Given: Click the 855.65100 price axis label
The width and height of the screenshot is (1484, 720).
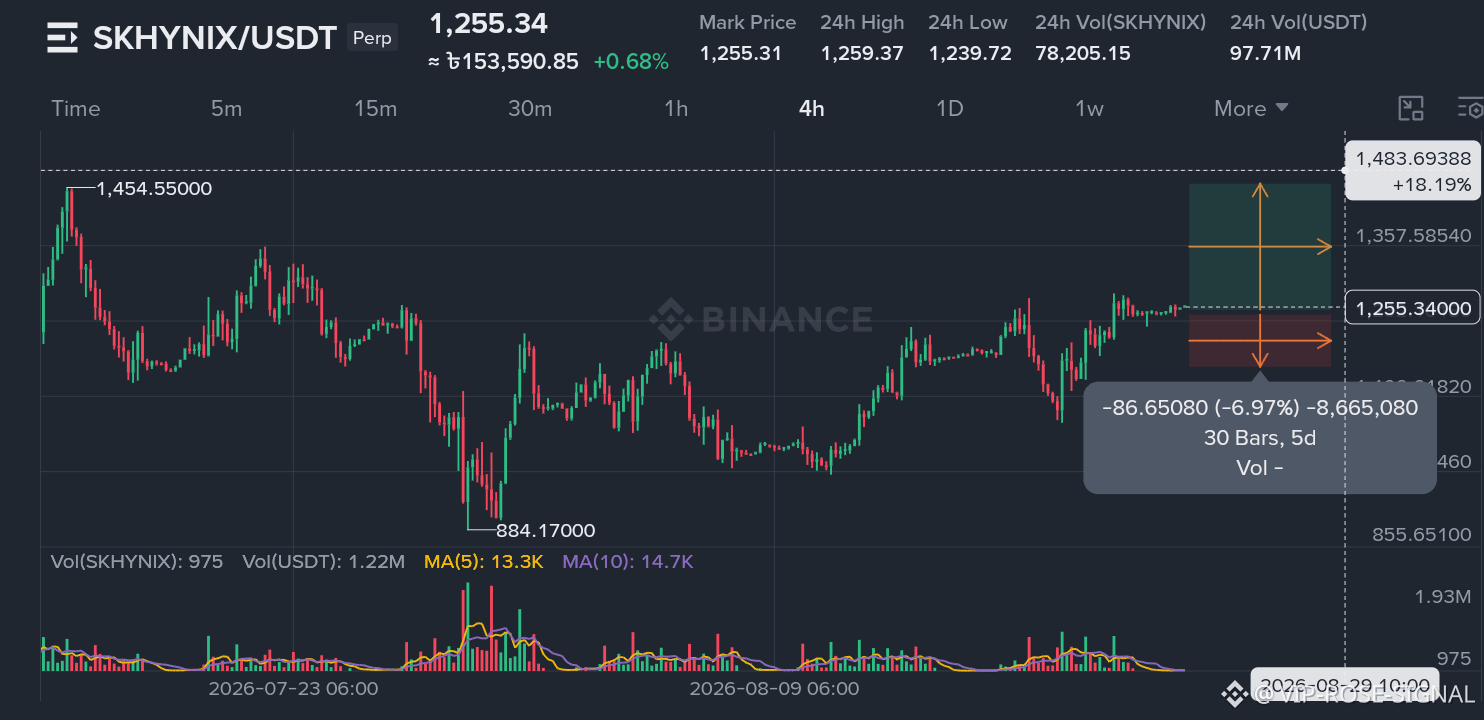Looking at the screenshot, I should pyautogui.click(x=1421, y=535).
